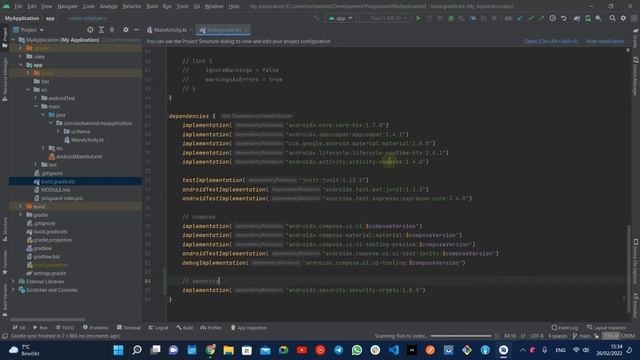The image size is (640, 360).
Task: Expand the androidTest folder
Action: (36, 98)
